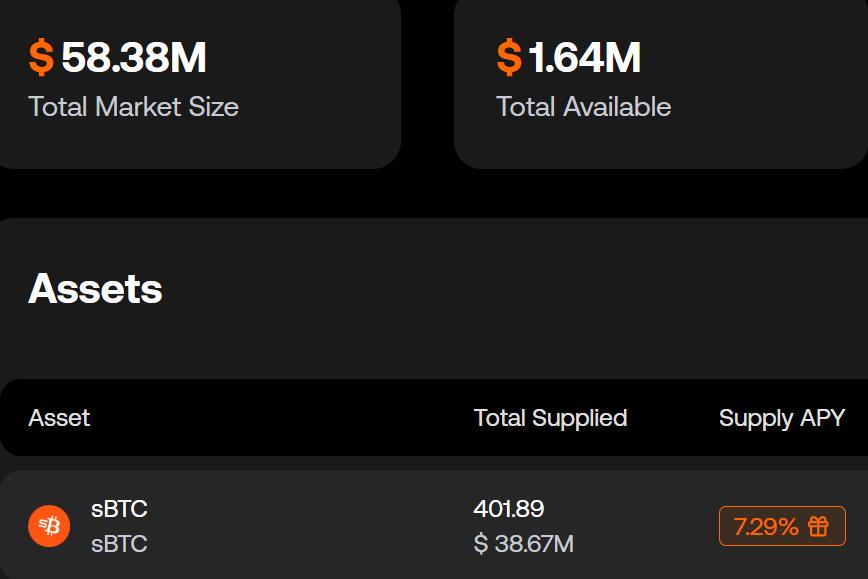The image size is (868, 579).
Task: Click the orange sBTC token icon
Action: tap(49, 526)
